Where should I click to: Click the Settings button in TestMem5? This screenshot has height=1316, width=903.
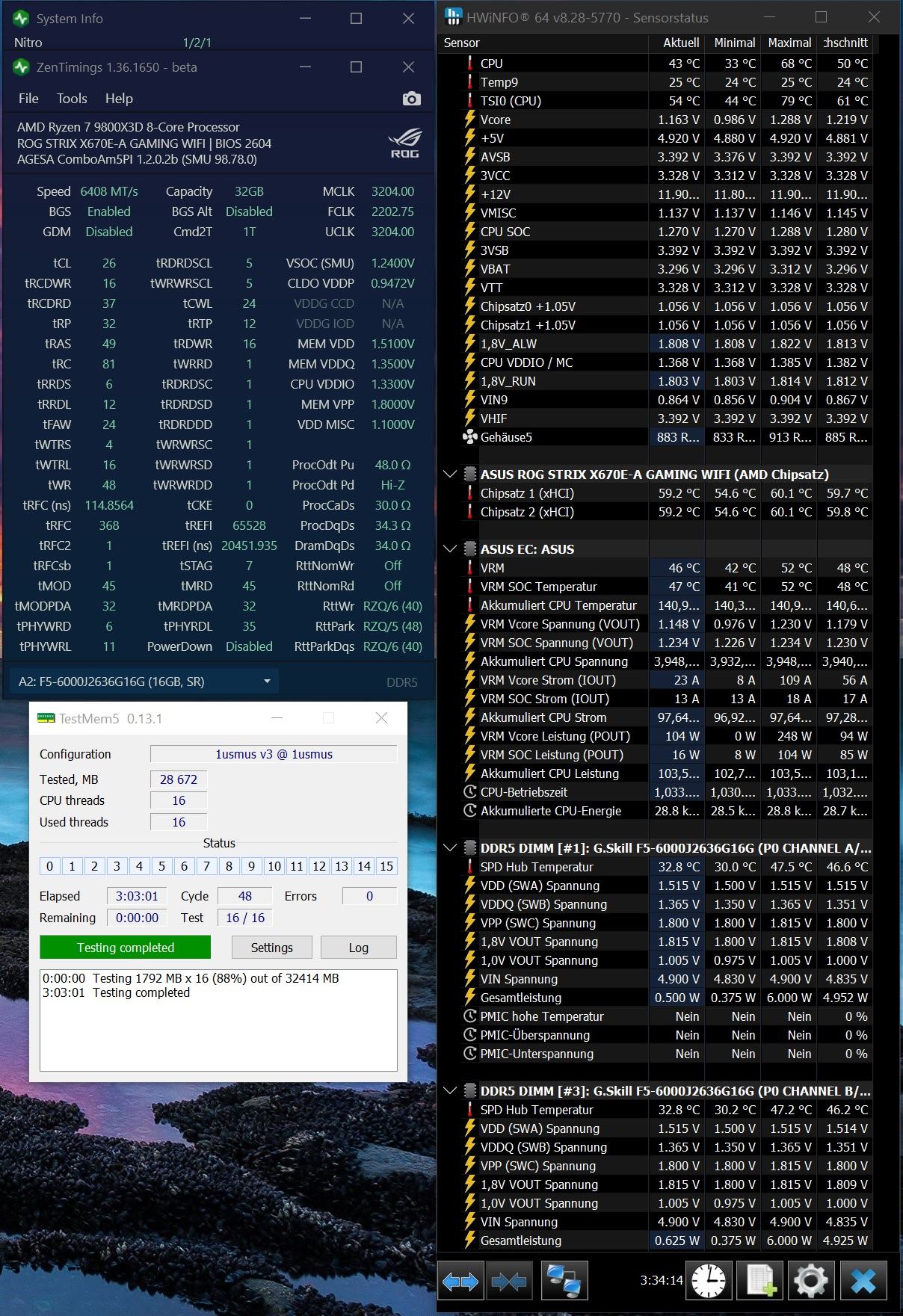point(272,948)
